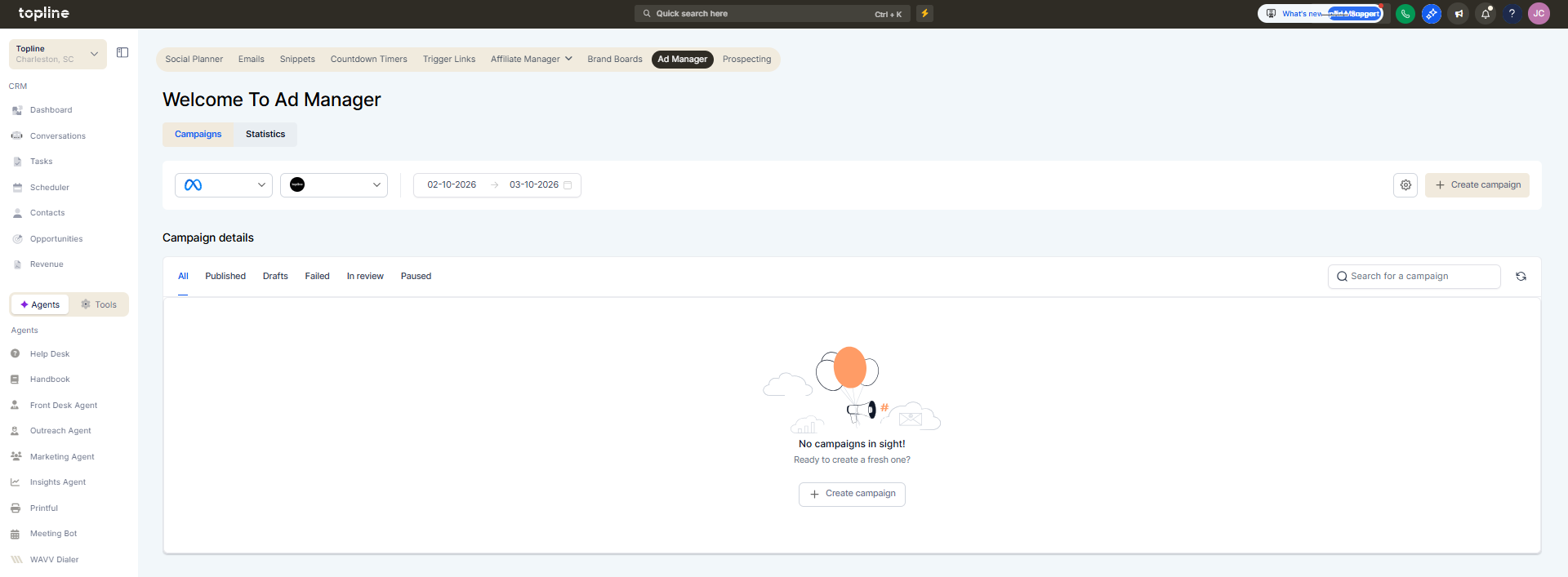The width and height of the screenshot is (1568, 577).
Task: Collapse the sidebar panel icon
Action: tap(122, 52)
